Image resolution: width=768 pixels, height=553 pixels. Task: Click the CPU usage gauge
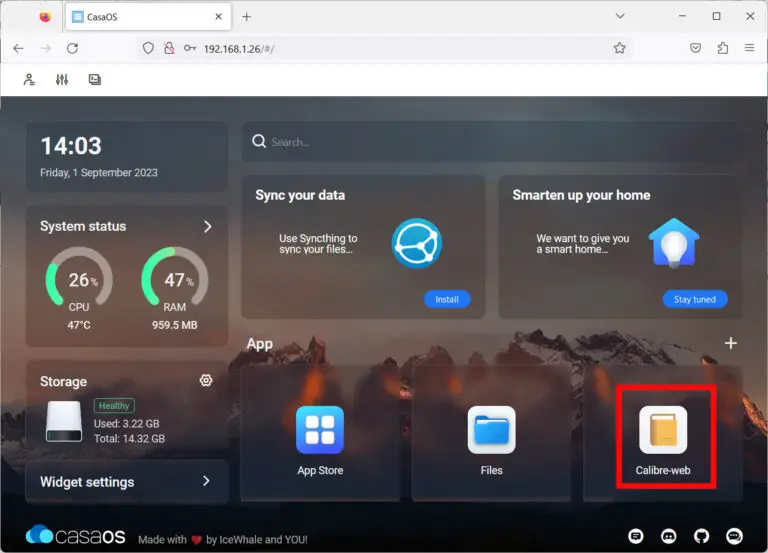coord(79,281)
